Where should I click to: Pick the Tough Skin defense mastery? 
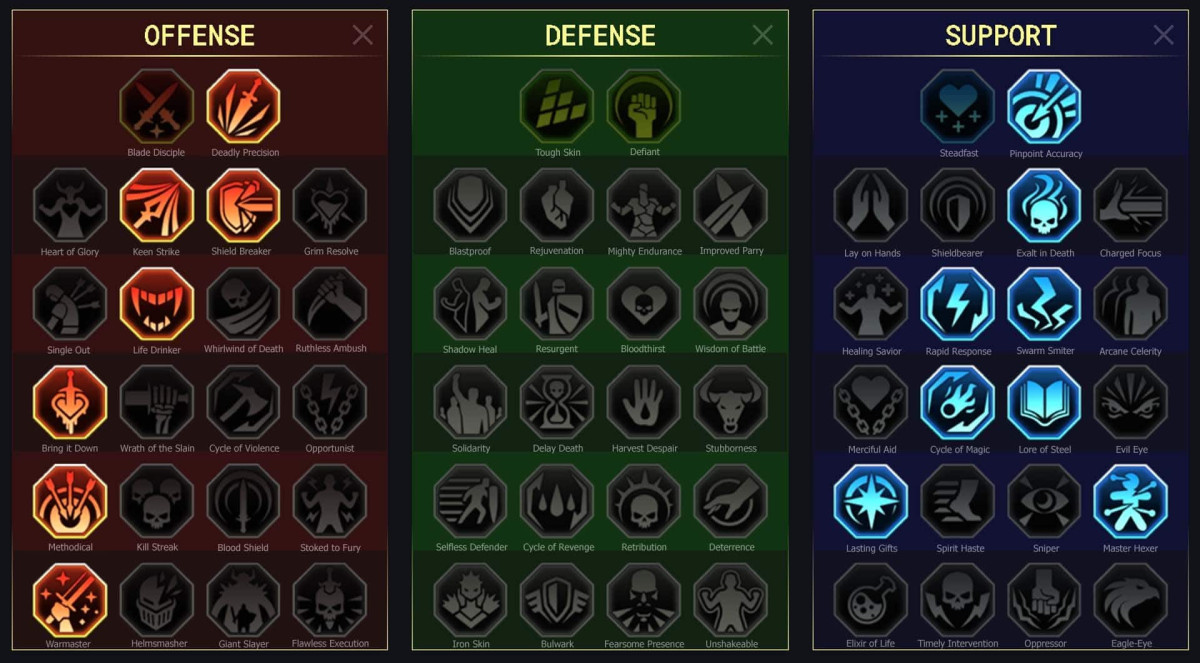pyautogui.click(x=557, y=106)
